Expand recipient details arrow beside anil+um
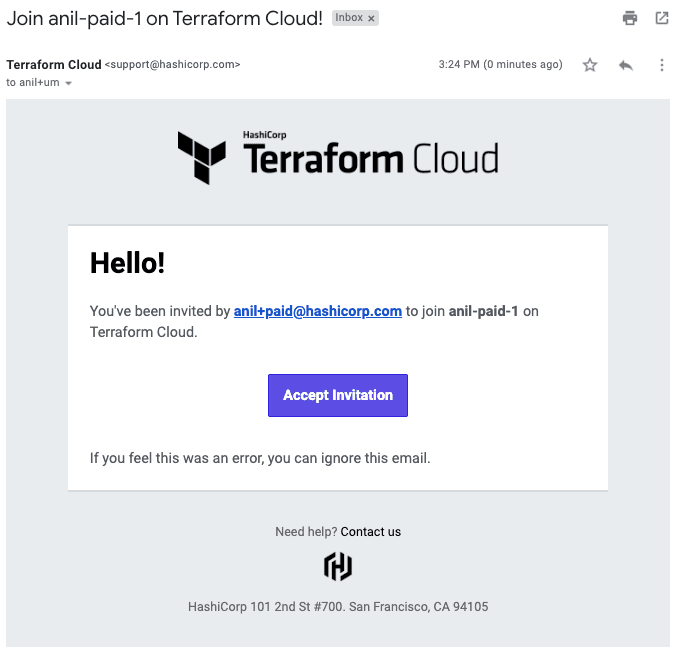 click(68, 83)
